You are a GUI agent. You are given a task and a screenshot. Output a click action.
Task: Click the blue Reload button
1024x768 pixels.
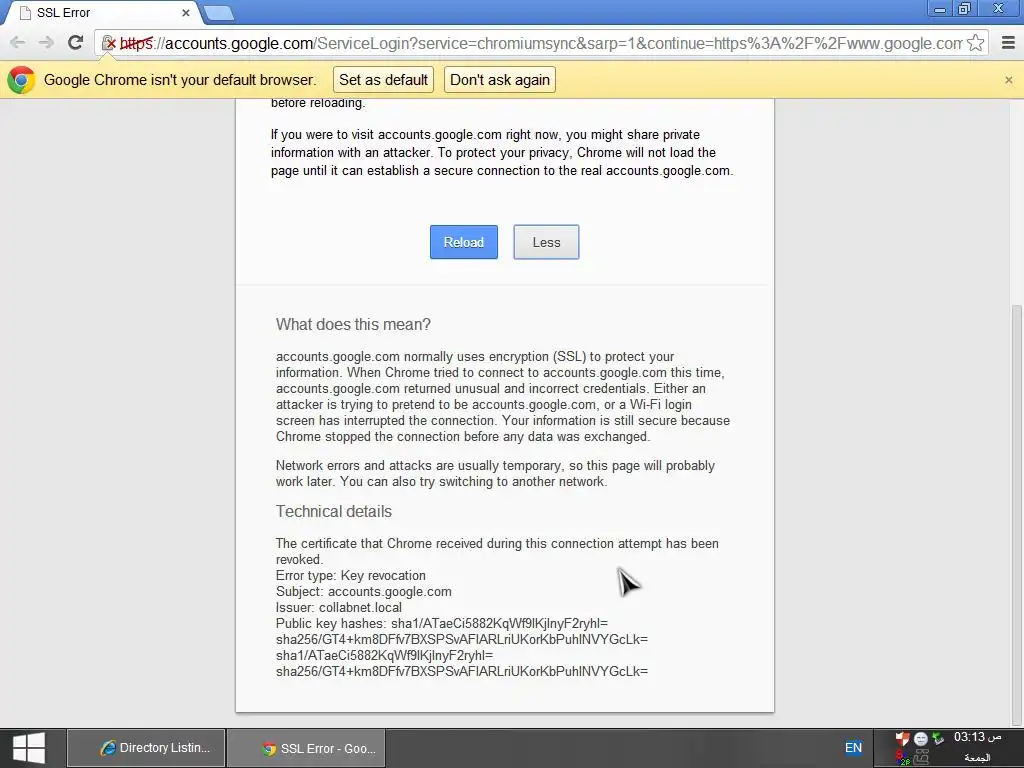(x=464, y=242)
